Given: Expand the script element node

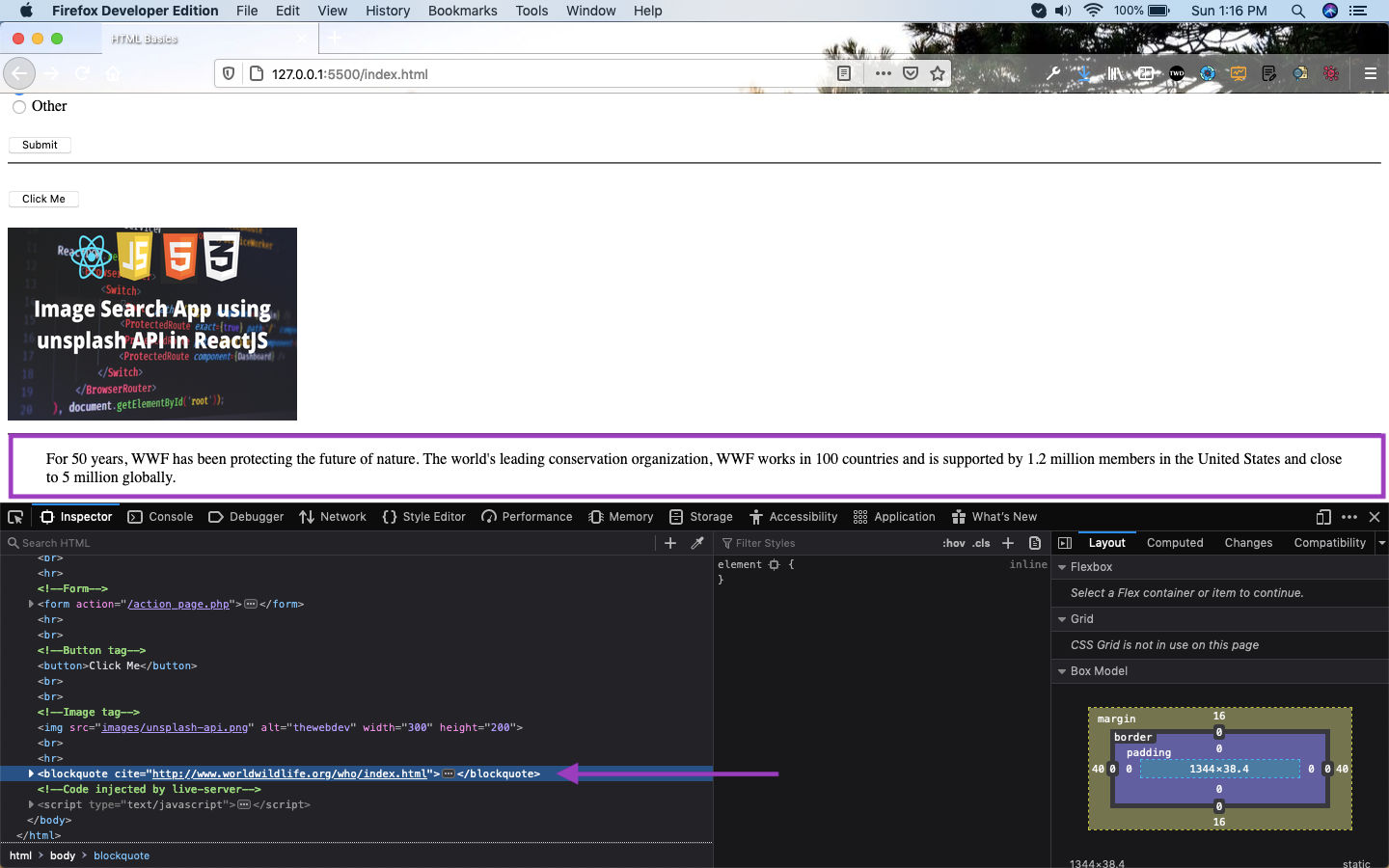Looking at the screenshot, I should 31,804.
